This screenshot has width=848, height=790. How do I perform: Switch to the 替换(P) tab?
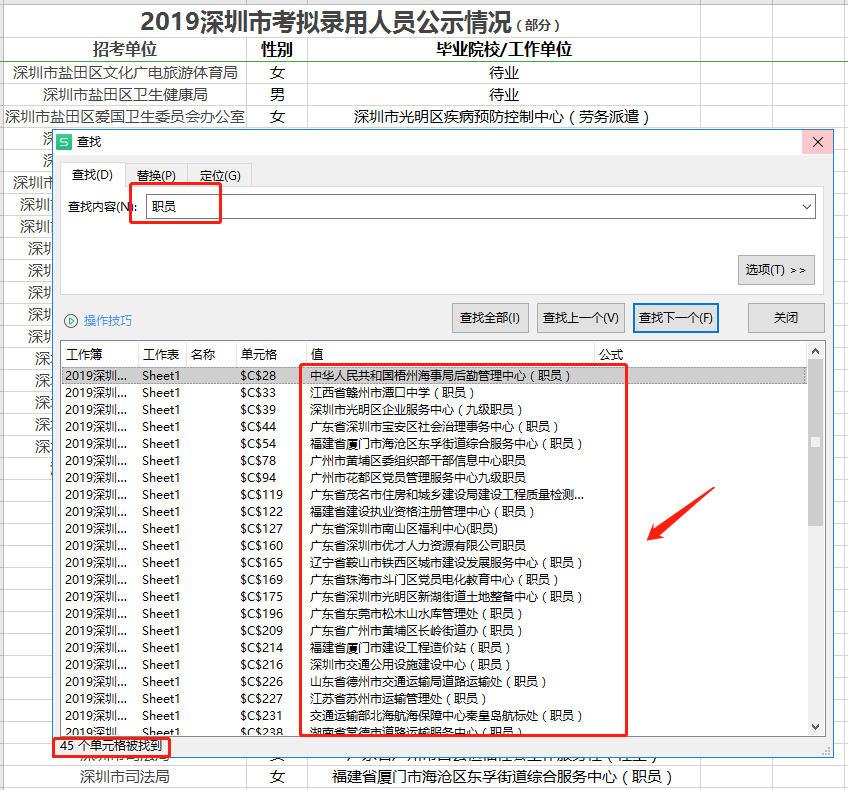[x=156, y=176]
